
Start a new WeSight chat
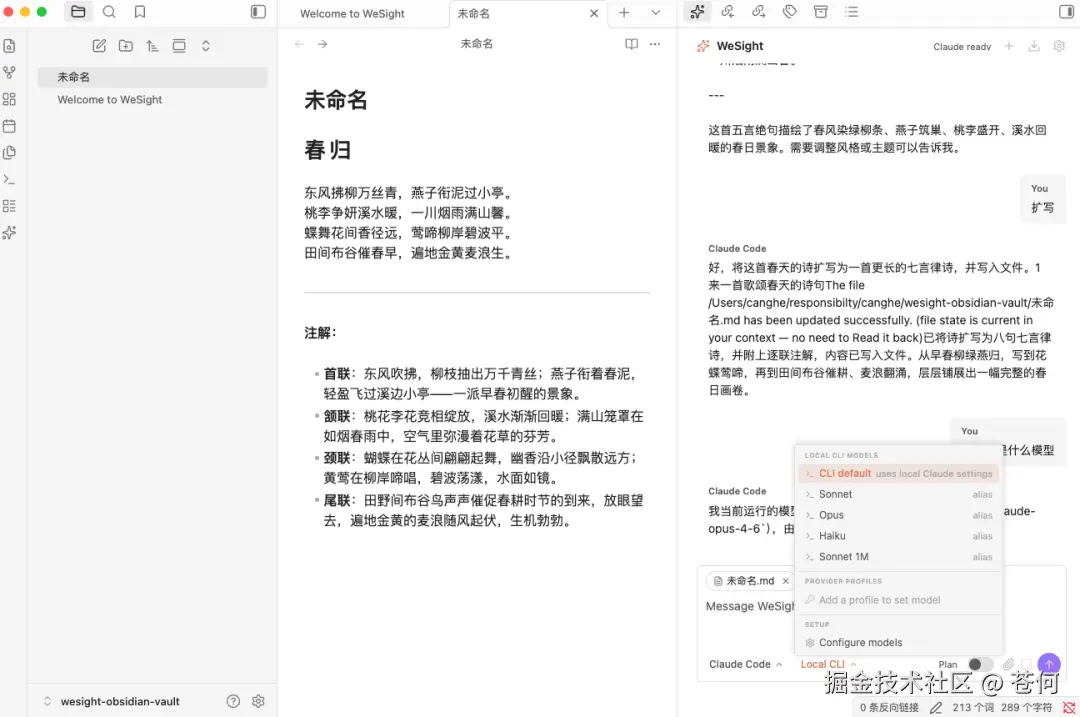point(1009,46)
